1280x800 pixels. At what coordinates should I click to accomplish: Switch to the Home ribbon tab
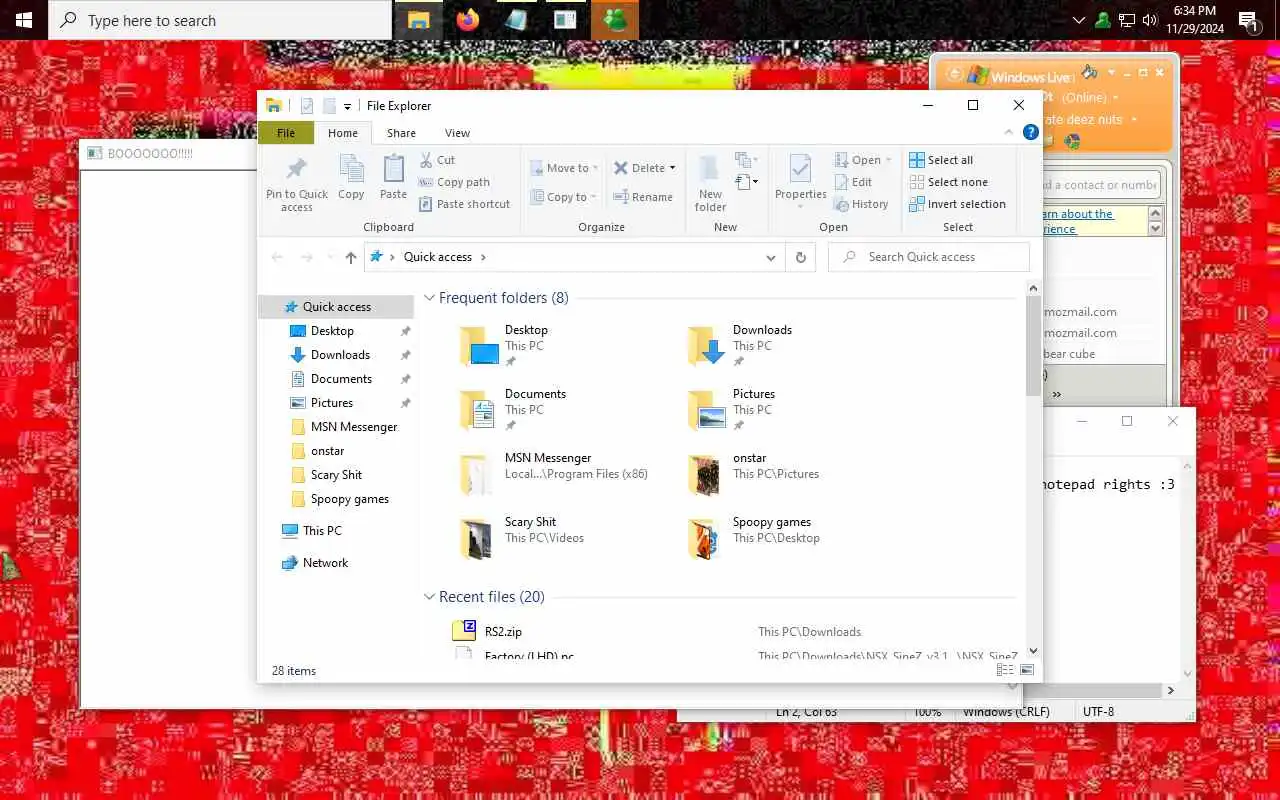(x=343, y=133)
